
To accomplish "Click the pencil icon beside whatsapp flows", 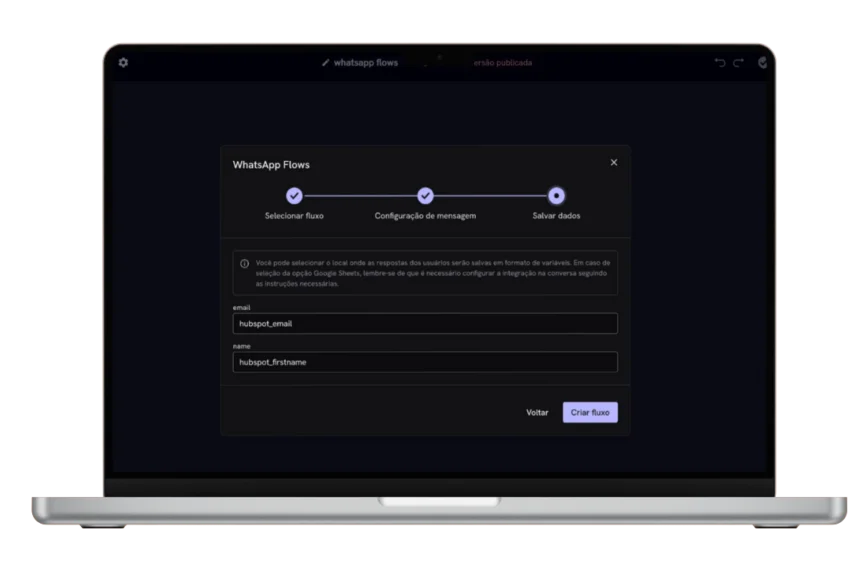I will coord(325,63).
